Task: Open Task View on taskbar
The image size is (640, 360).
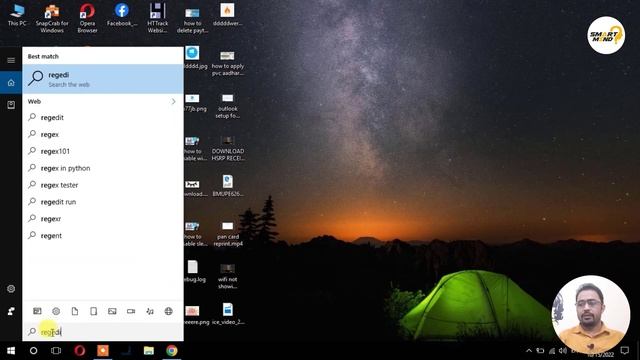Action: (x=56, y=351)
